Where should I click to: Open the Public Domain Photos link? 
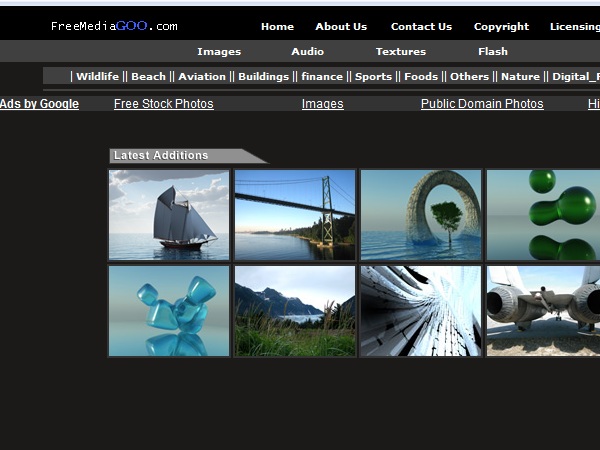pos(482,104)
